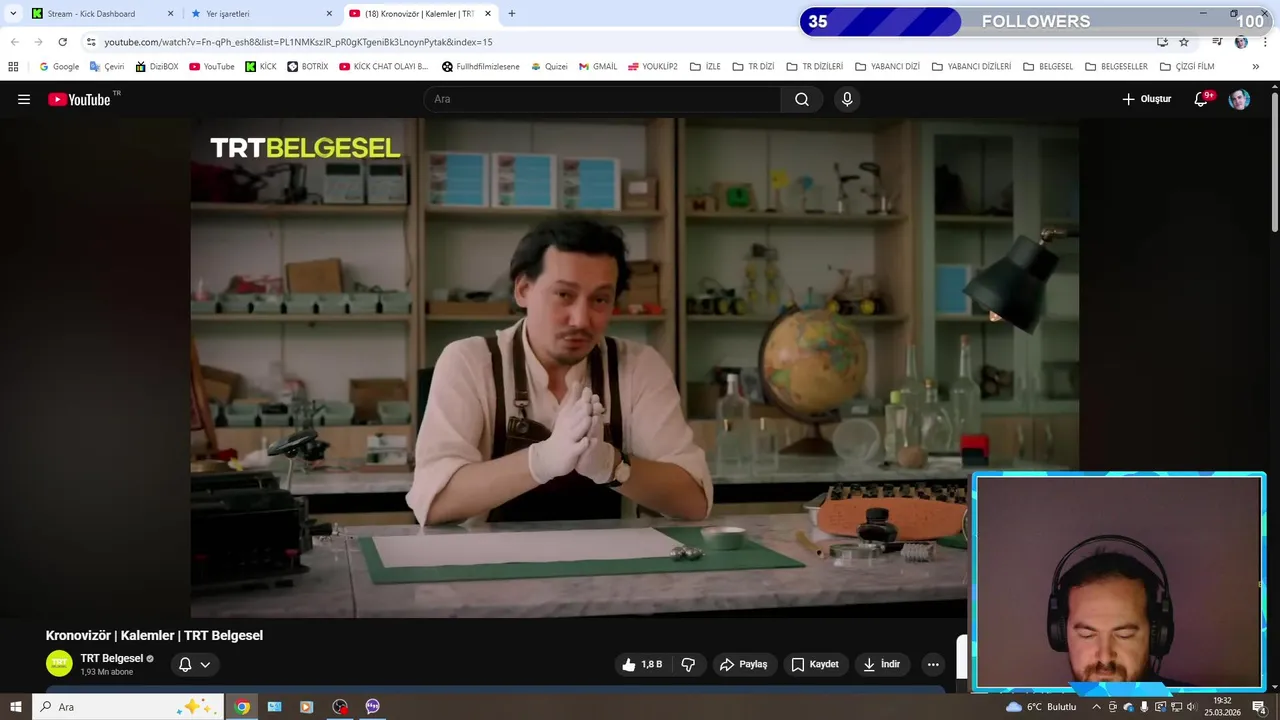Screen dimensions: 1280x720
Task: Go to the YouTube home logo
Action: point(79,99)
